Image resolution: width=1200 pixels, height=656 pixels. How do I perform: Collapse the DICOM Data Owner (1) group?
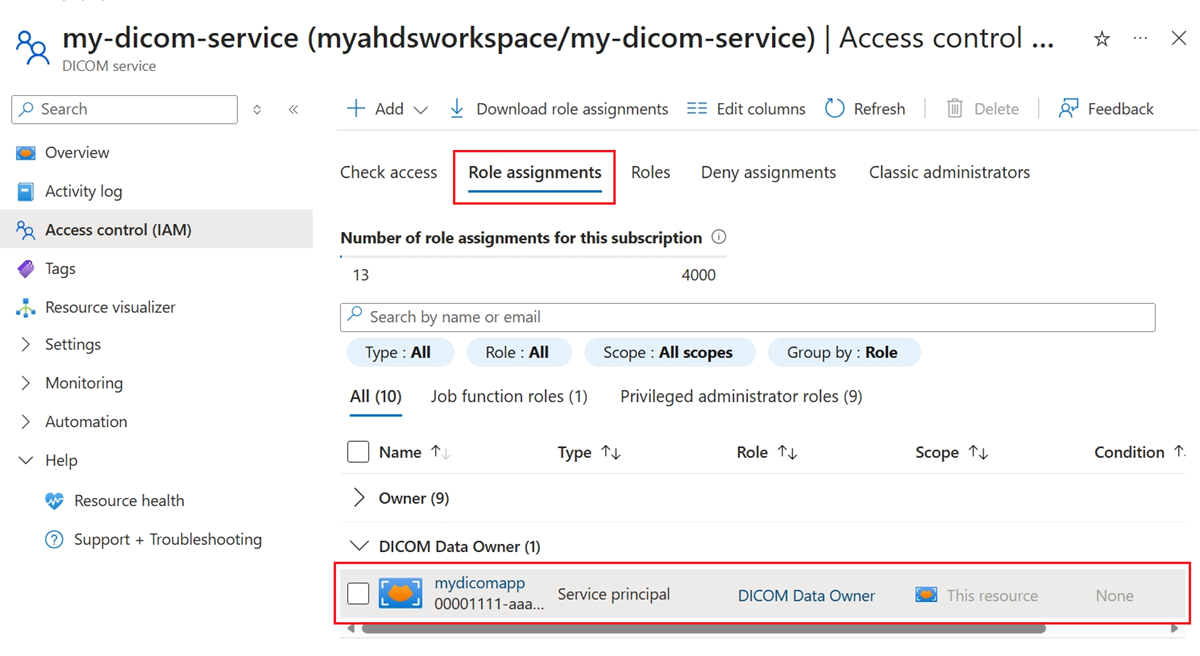359,546
